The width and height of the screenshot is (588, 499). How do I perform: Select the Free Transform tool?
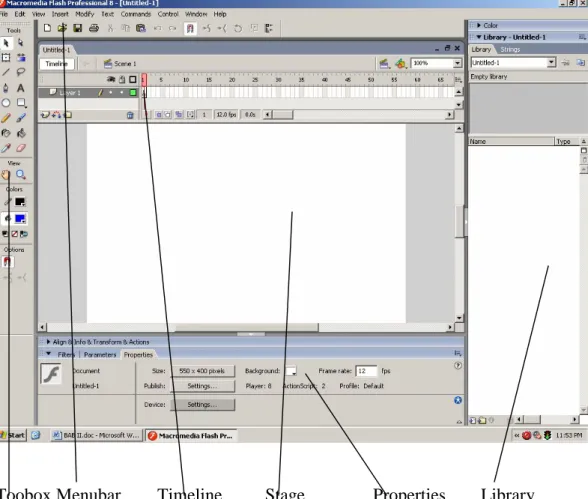click(6, 57)
